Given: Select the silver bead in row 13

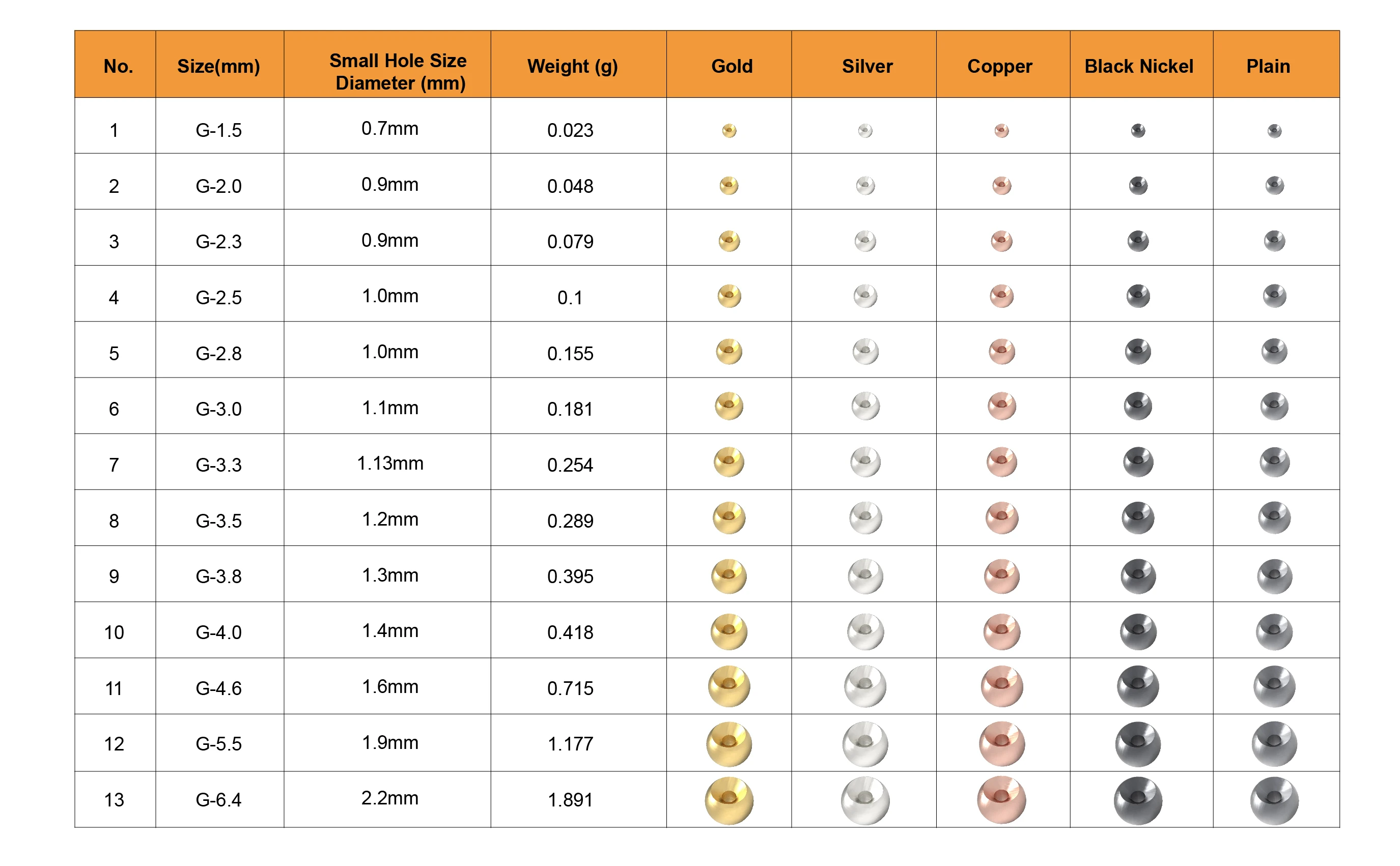Looking at the screenshot, I should (865, 800).
